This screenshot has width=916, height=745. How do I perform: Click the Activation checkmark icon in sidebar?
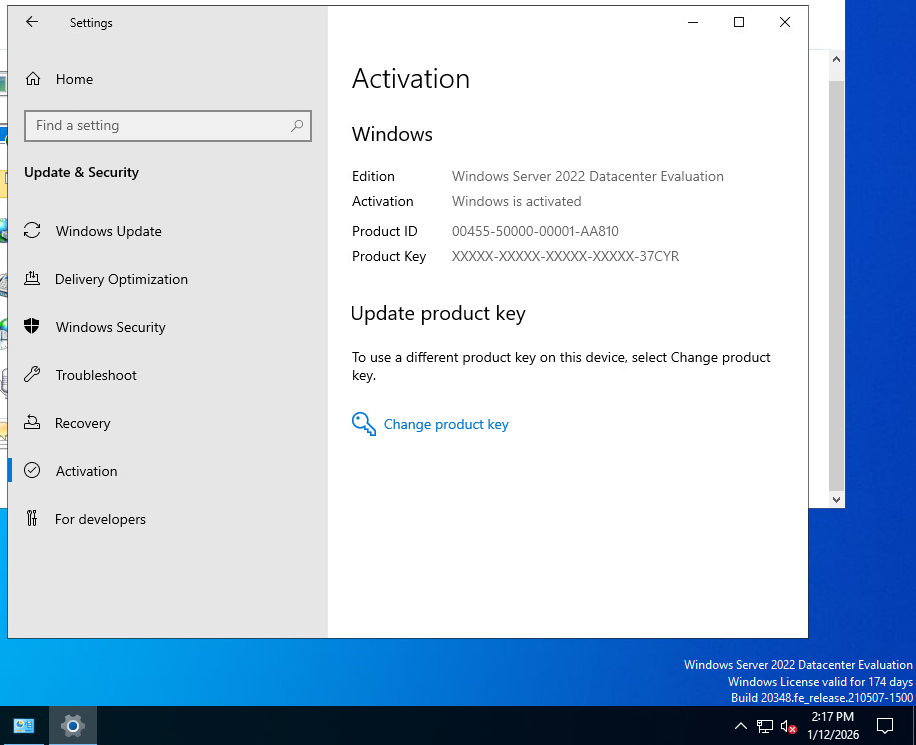(34, 471)
